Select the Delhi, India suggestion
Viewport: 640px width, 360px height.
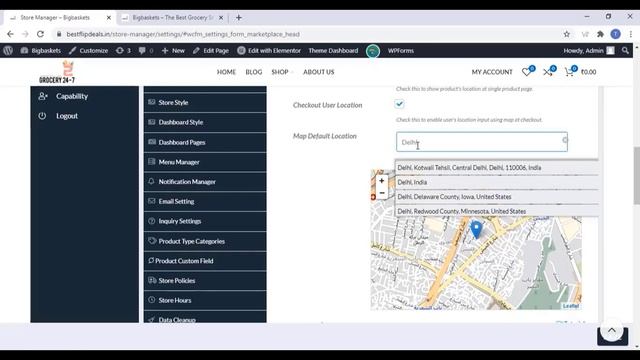point(497,182)
